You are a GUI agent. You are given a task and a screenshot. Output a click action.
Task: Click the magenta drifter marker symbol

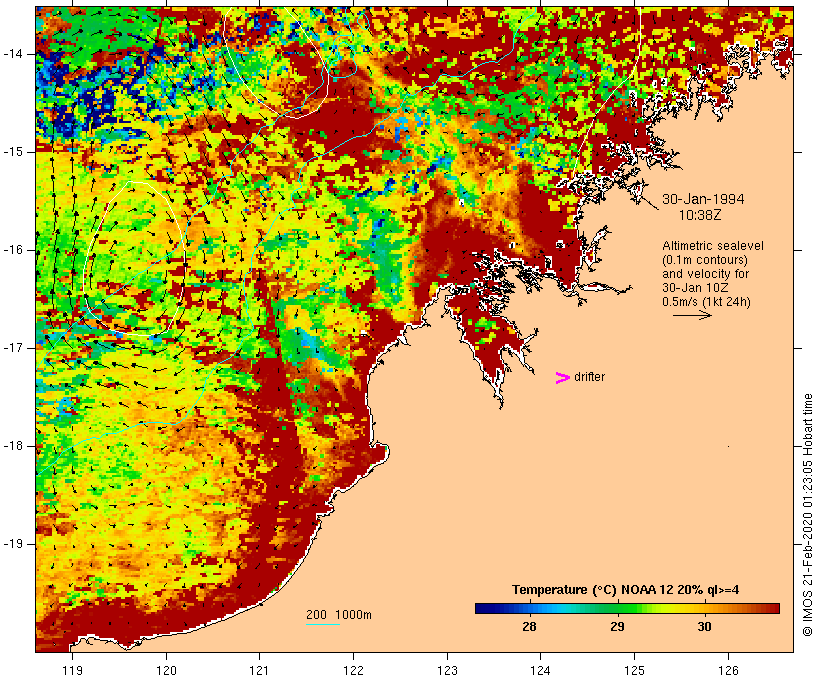[562, 377]
